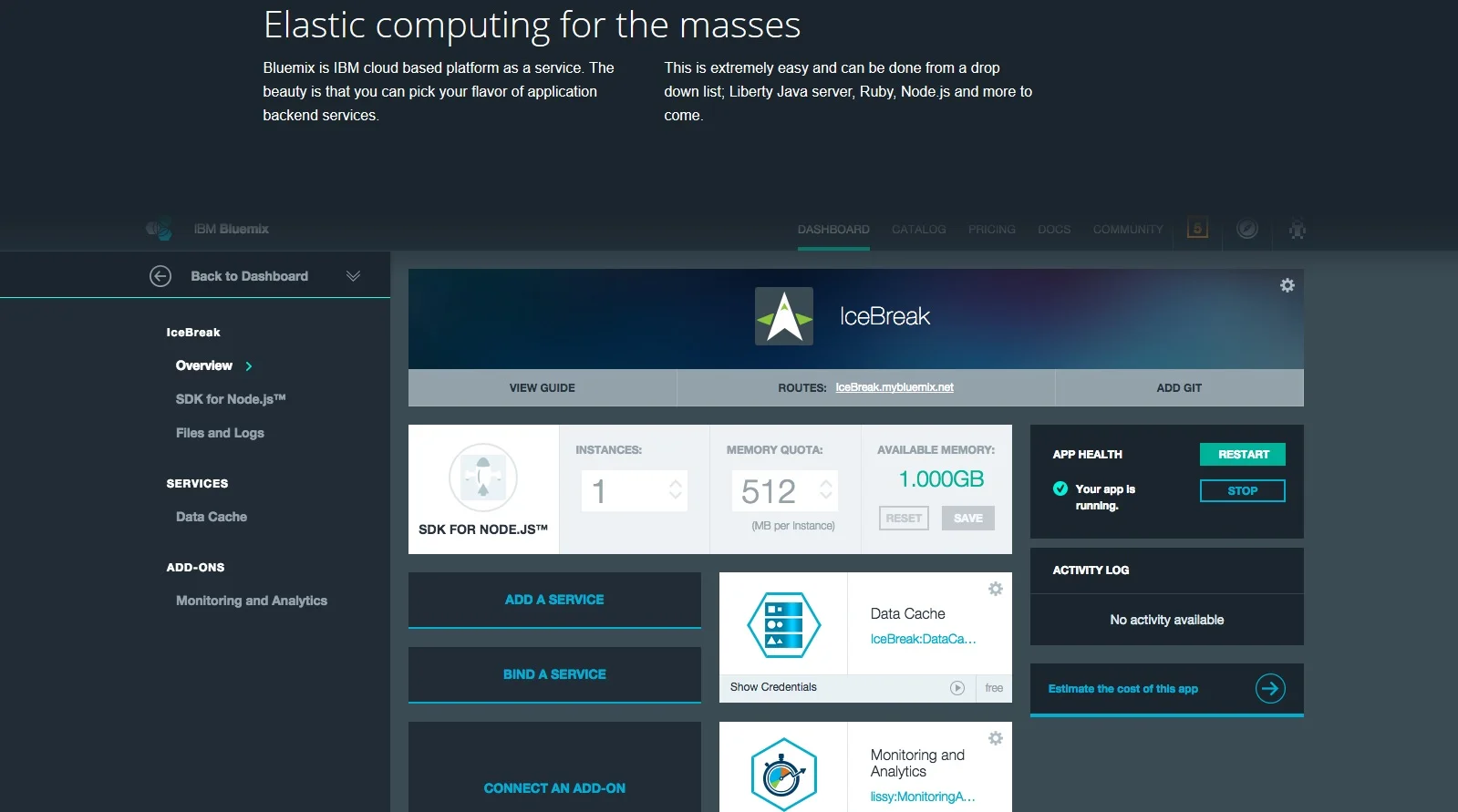The width and height of the screenshot is (1458, 812).
Task: Select Overview in the sidebar
Action: click(x=204, y=365)
